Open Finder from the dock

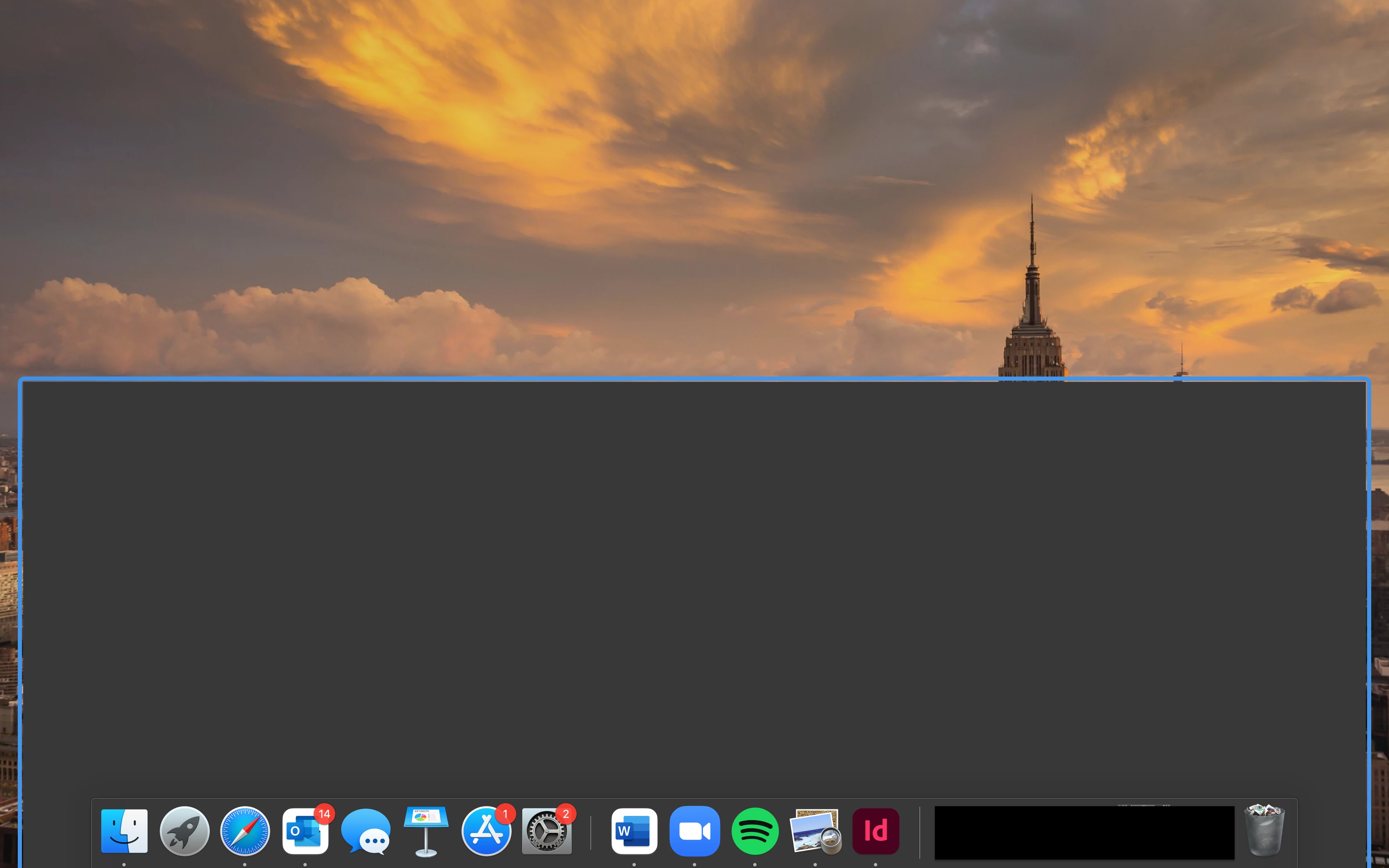point(124,831)
